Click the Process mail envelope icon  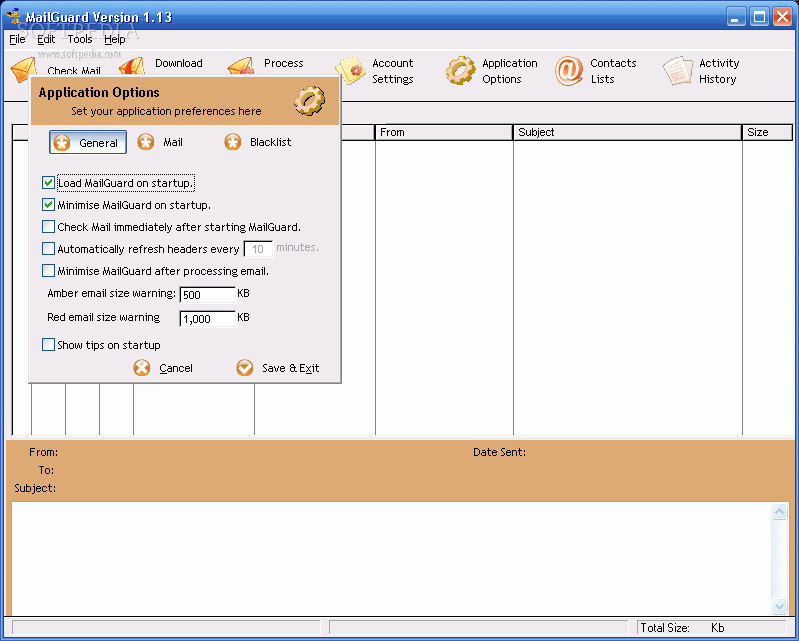click(241, 66)
